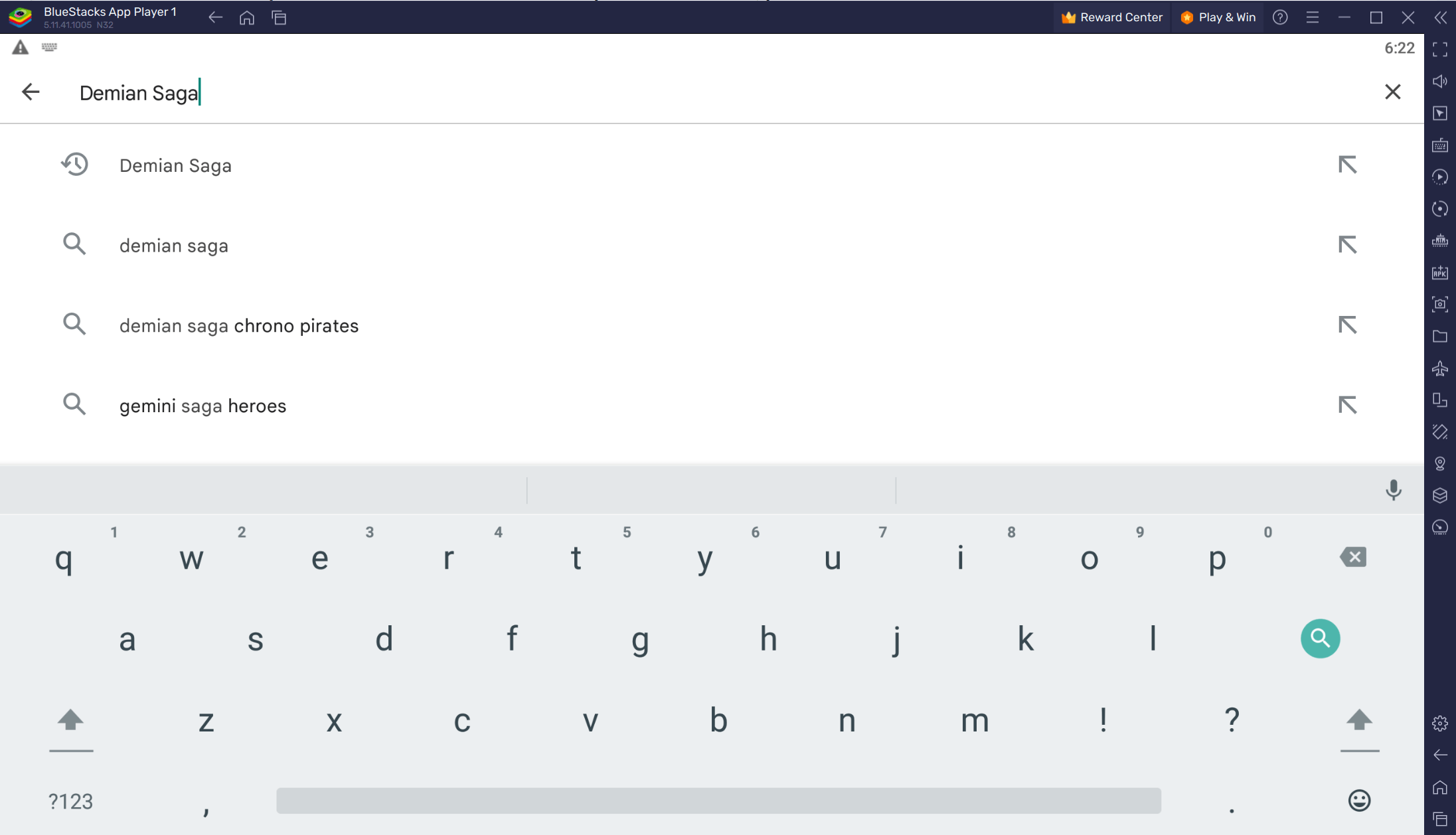Screen dimensions: 1456x835
Task: Switch keyboard to ?123 symbols
Action: [70, 801]
